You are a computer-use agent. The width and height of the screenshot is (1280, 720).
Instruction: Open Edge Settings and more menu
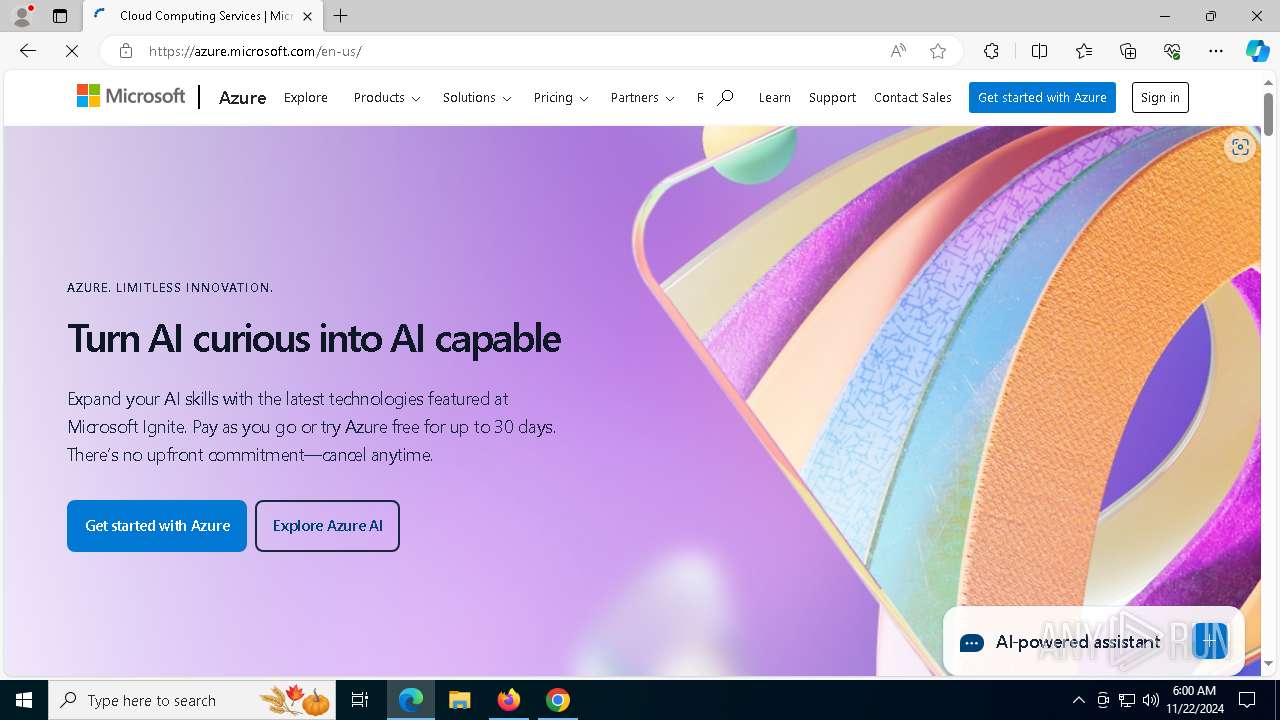1216,51
